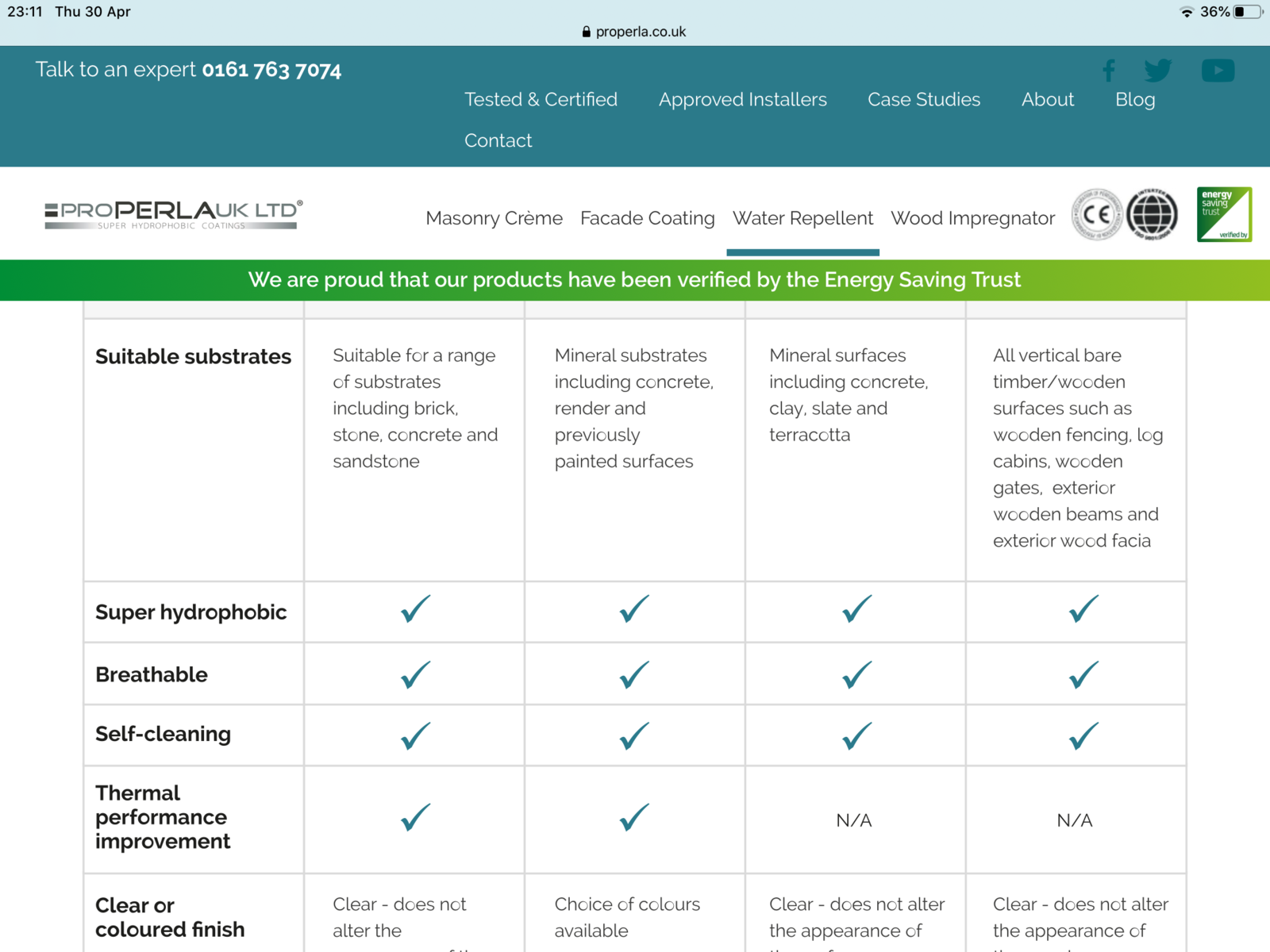1270x952 pixels.
Task: Go to the Contact page
Action: coord(498,140)
